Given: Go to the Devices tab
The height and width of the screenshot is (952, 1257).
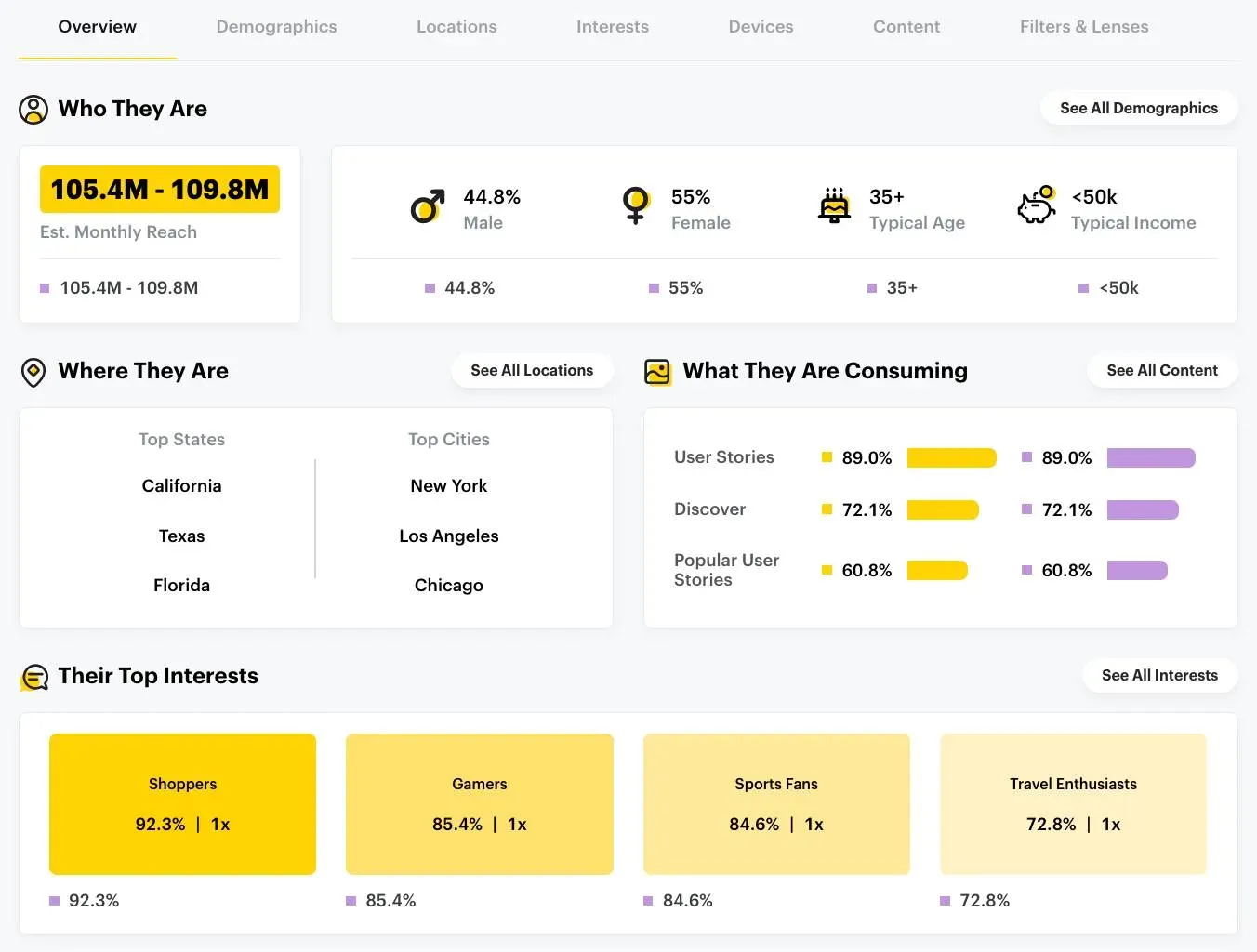Looking at the screenshot, I should [x=761, y=27].
